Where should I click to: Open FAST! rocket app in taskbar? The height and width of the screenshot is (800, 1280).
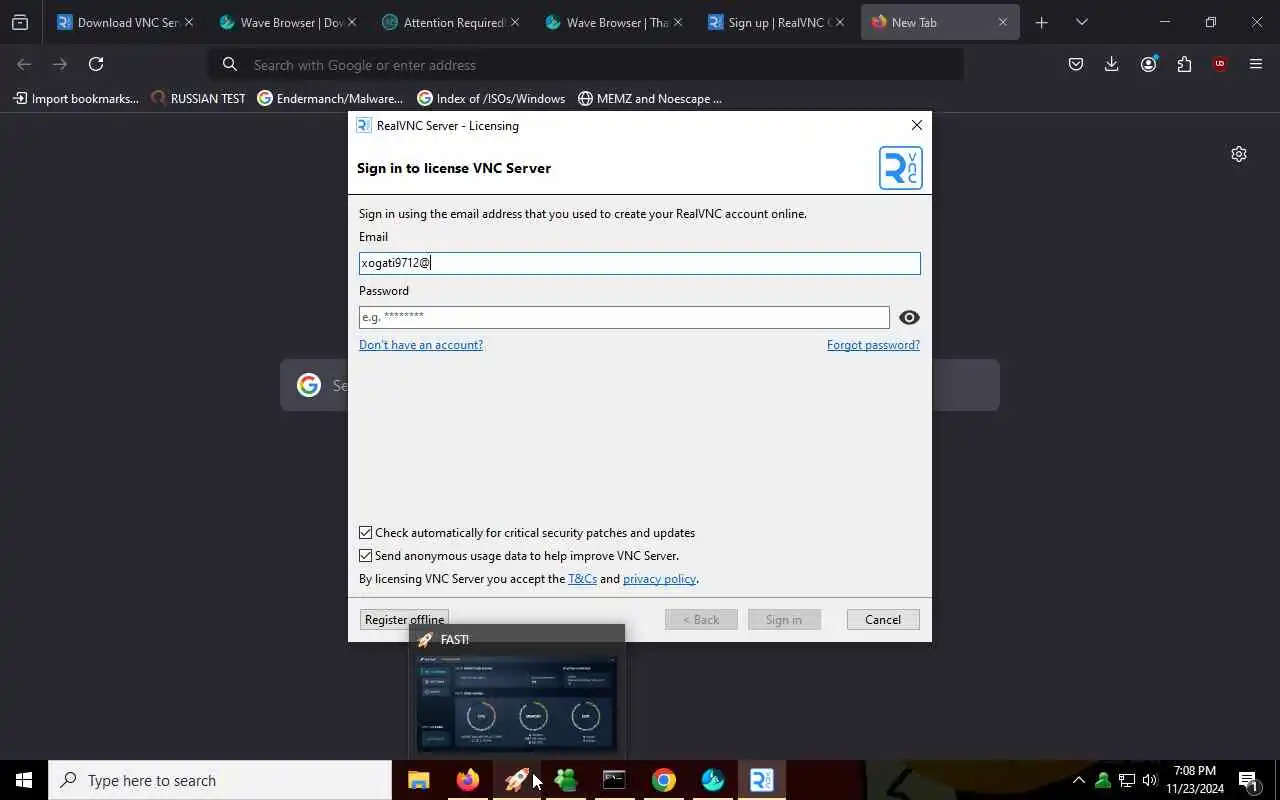coord(517,780)
